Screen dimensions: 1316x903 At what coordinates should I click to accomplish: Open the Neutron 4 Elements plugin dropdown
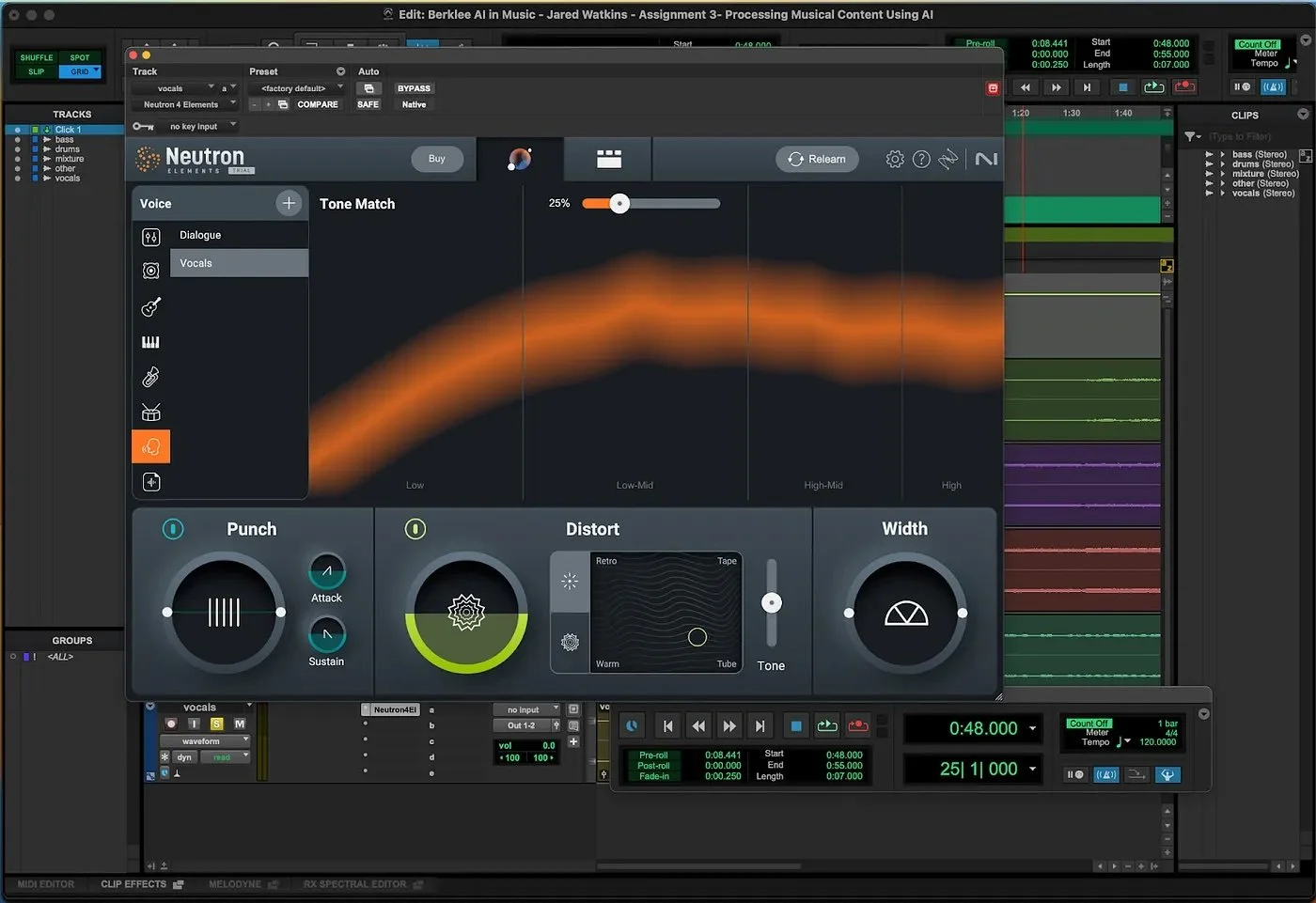pyautogui.click(x=184, y=104)
